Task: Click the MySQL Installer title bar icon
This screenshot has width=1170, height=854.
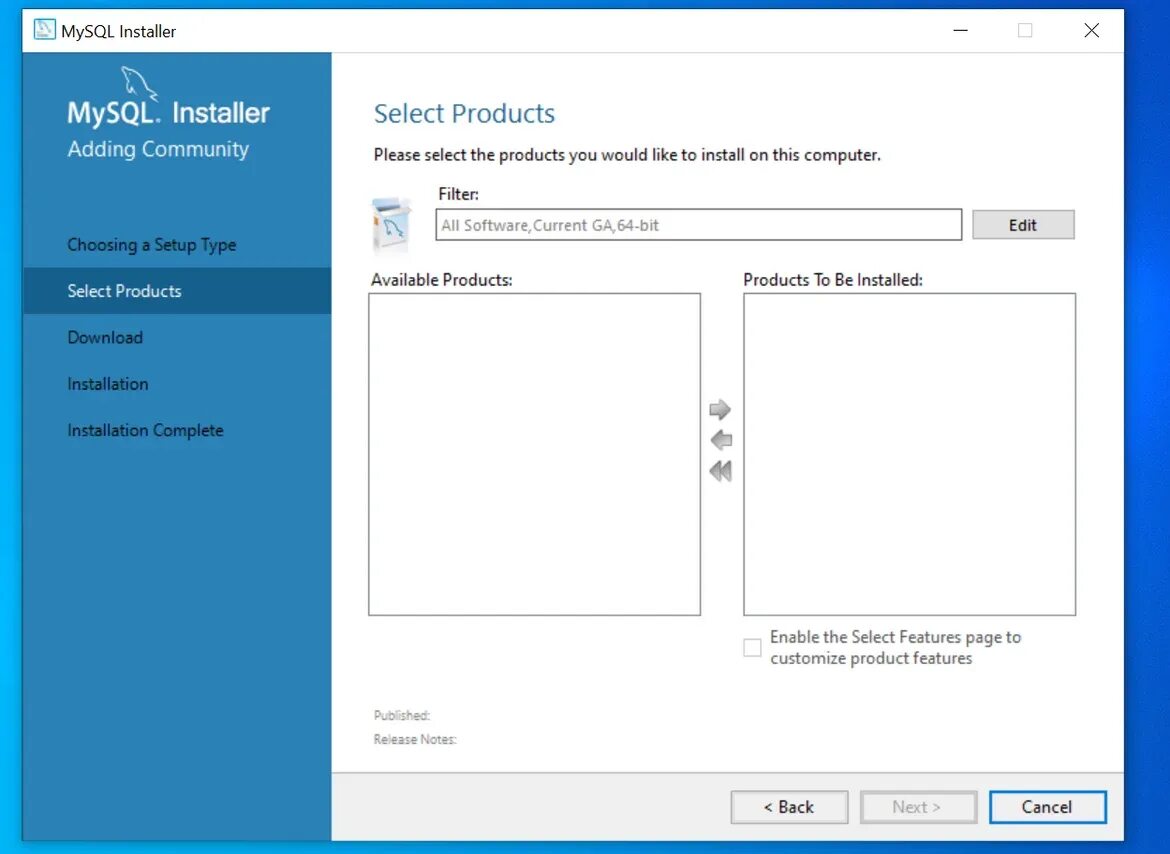Action: [45, 30]
